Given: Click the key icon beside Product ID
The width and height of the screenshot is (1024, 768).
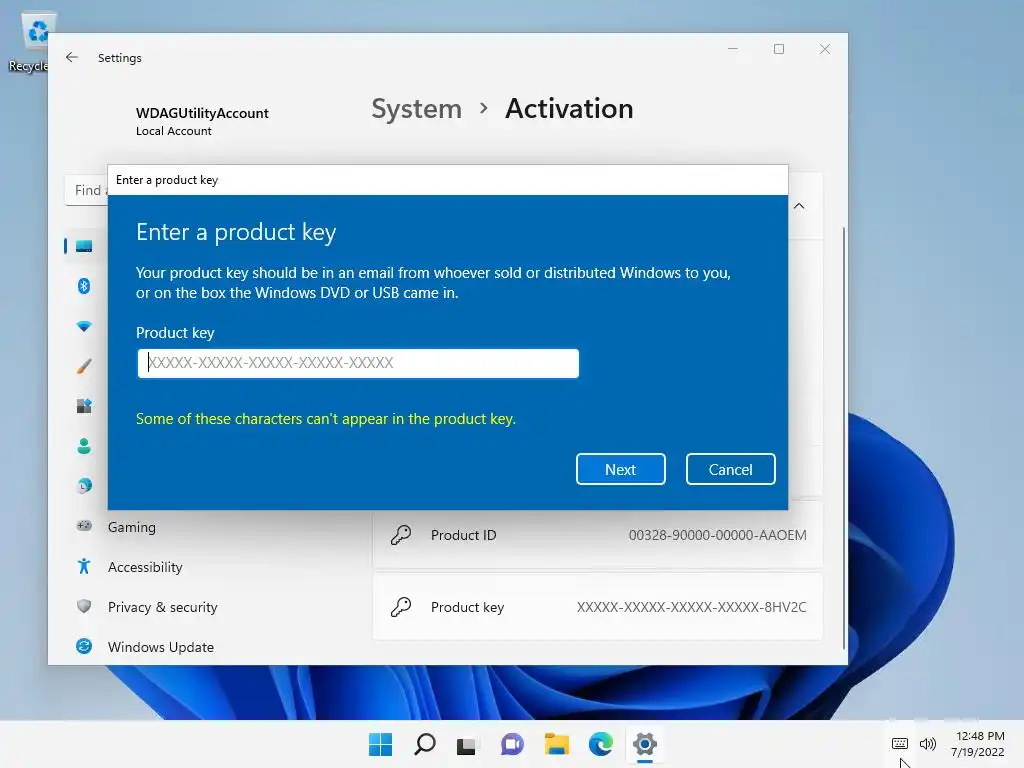Looking at the screenshot, I should 400,535.
